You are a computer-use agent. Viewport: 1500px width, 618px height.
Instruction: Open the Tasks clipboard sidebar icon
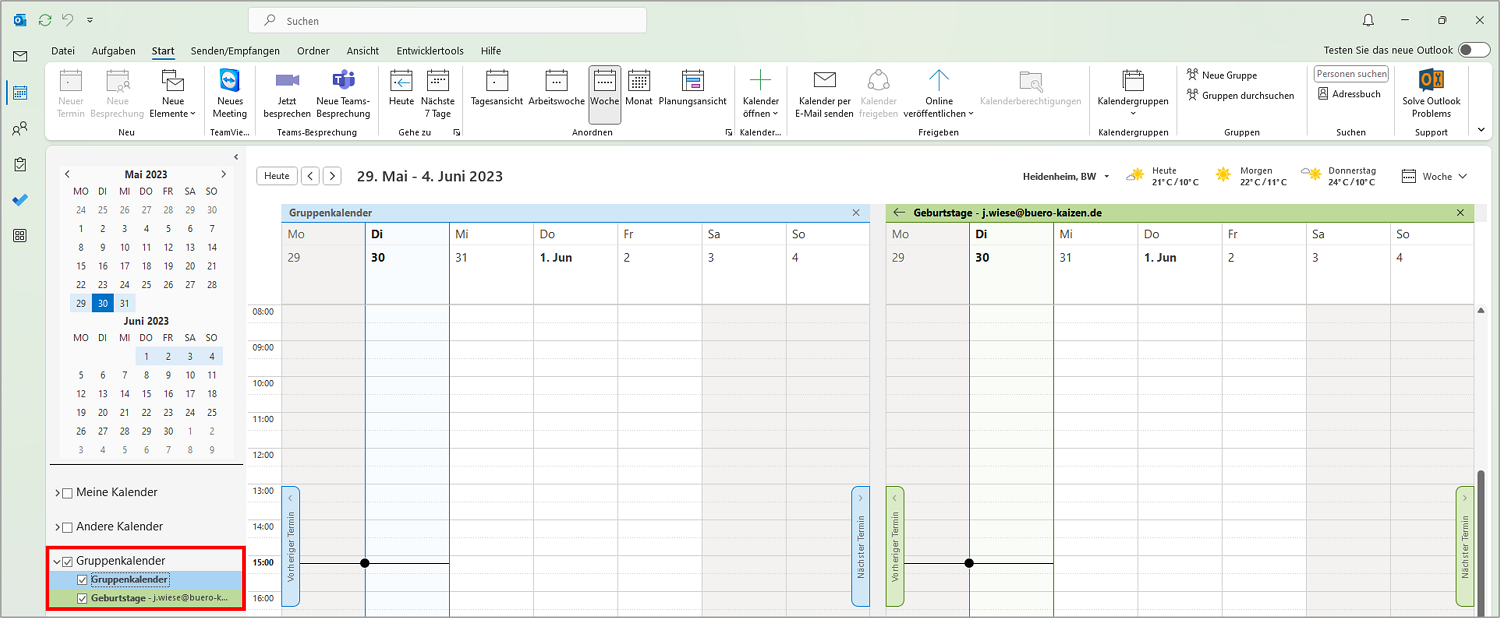coord(20,164)
